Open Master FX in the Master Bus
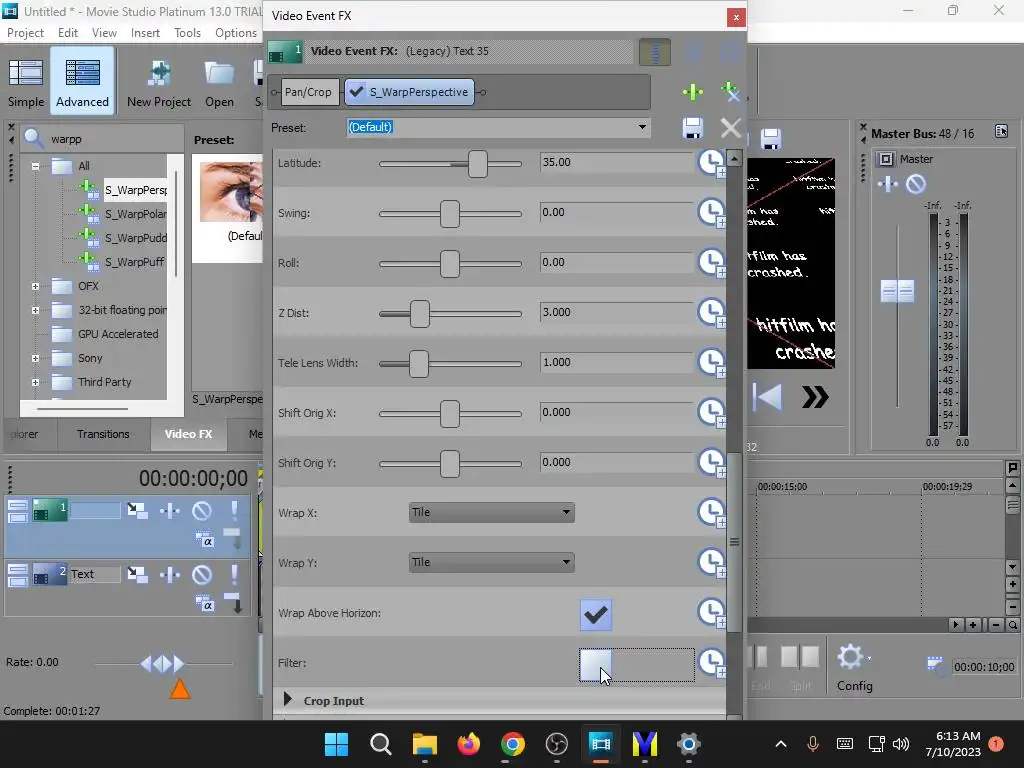Image resolution: width=1024 pixels, height=768 pixels. [x=888, y=184]
